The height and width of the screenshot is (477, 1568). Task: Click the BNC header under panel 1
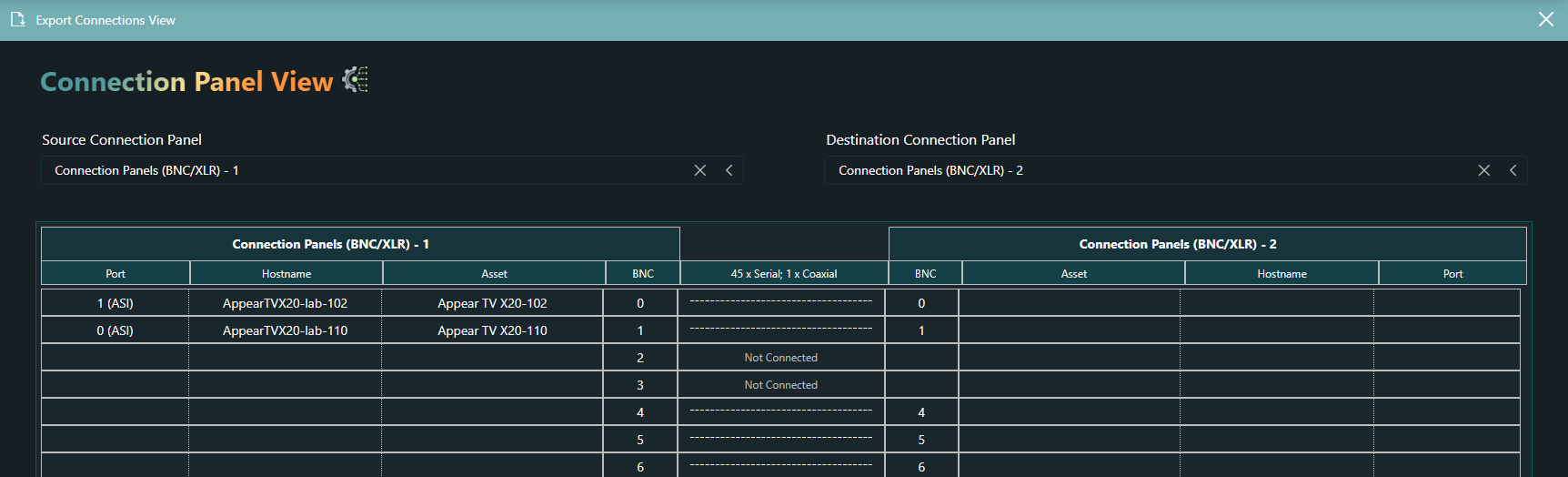coord(643,273)
